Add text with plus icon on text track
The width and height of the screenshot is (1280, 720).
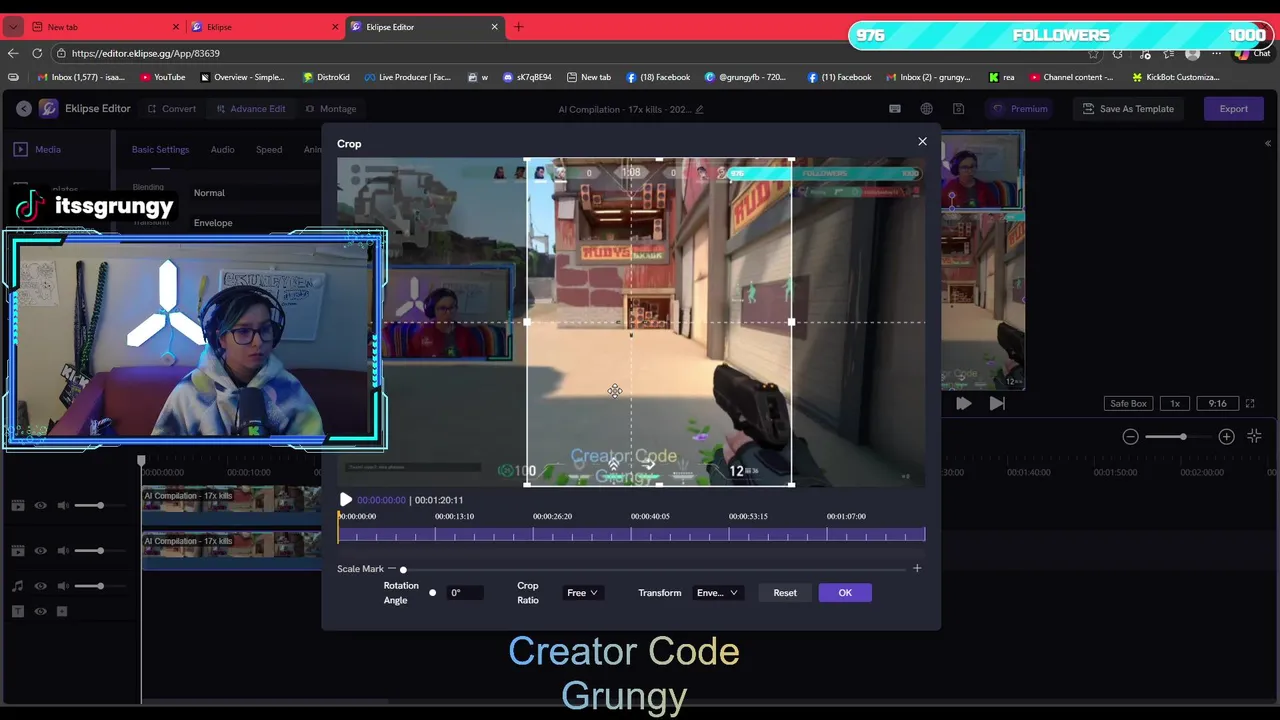point(62,611)
